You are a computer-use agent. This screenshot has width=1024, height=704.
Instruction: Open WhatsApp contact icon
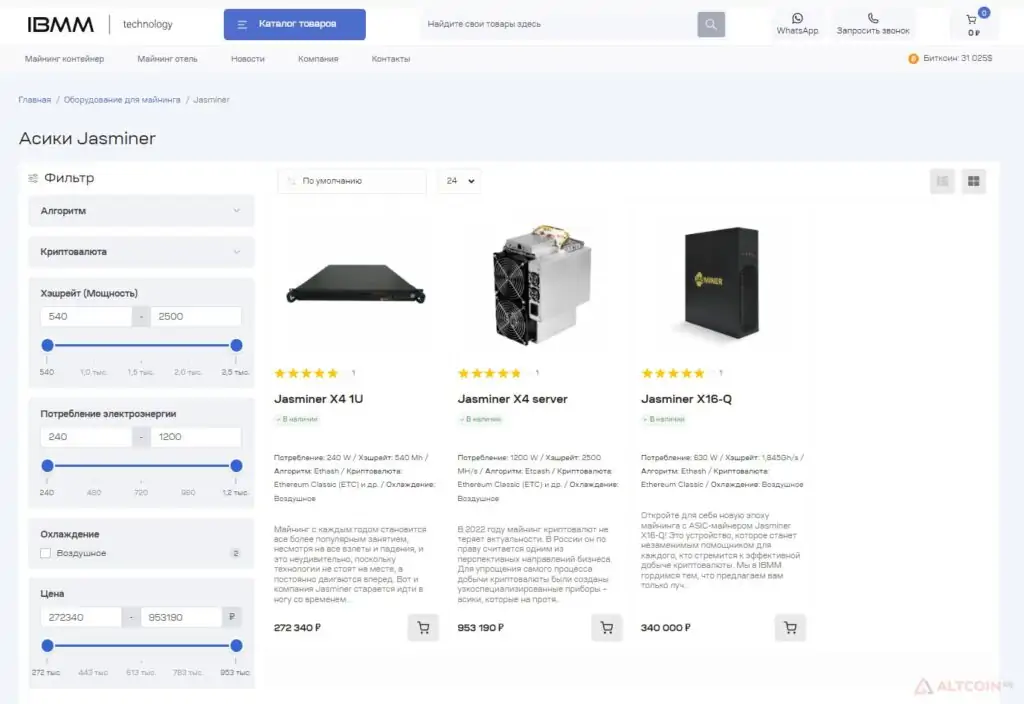(797, 18)
